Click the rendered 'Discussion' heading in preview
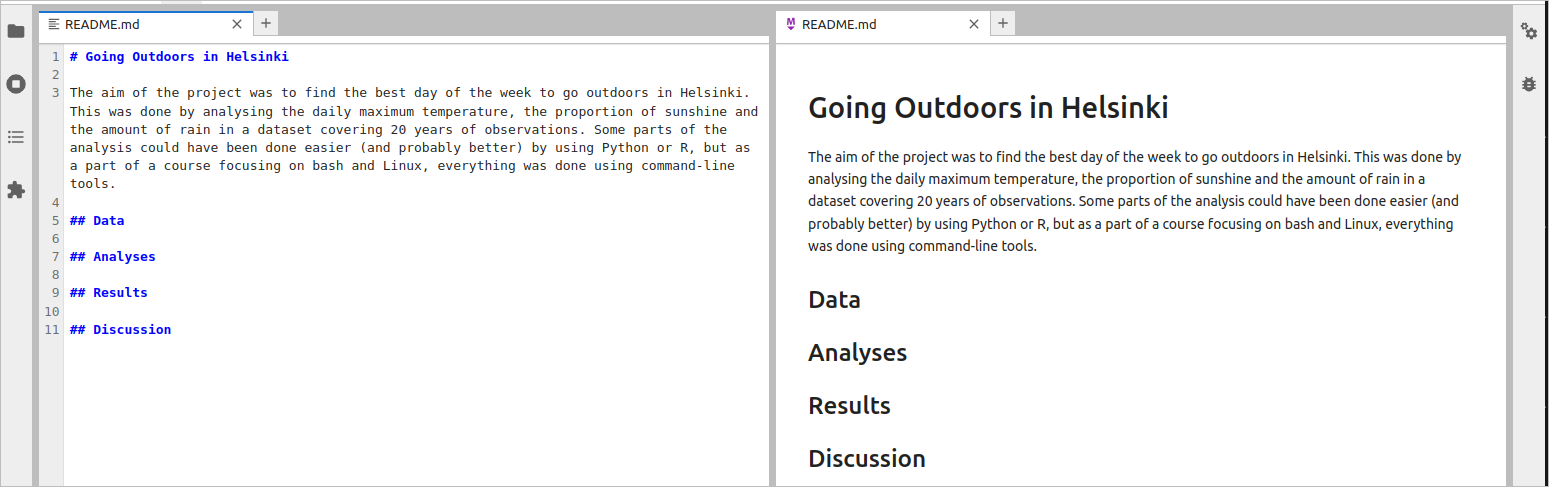Viewport: 1549px width, 487px height. coord(867,459)
